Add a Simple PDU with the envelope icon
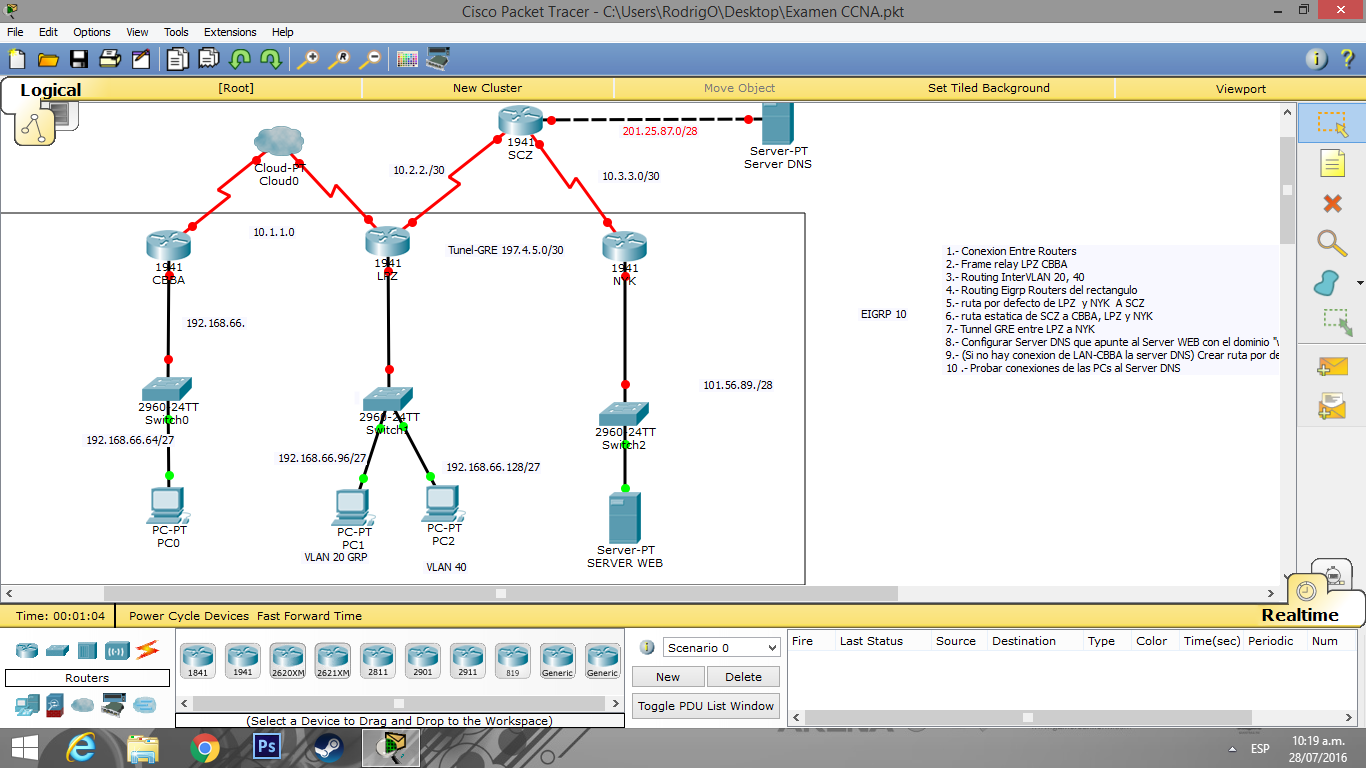This screenshot has width=1366, height=768. 1331,367
